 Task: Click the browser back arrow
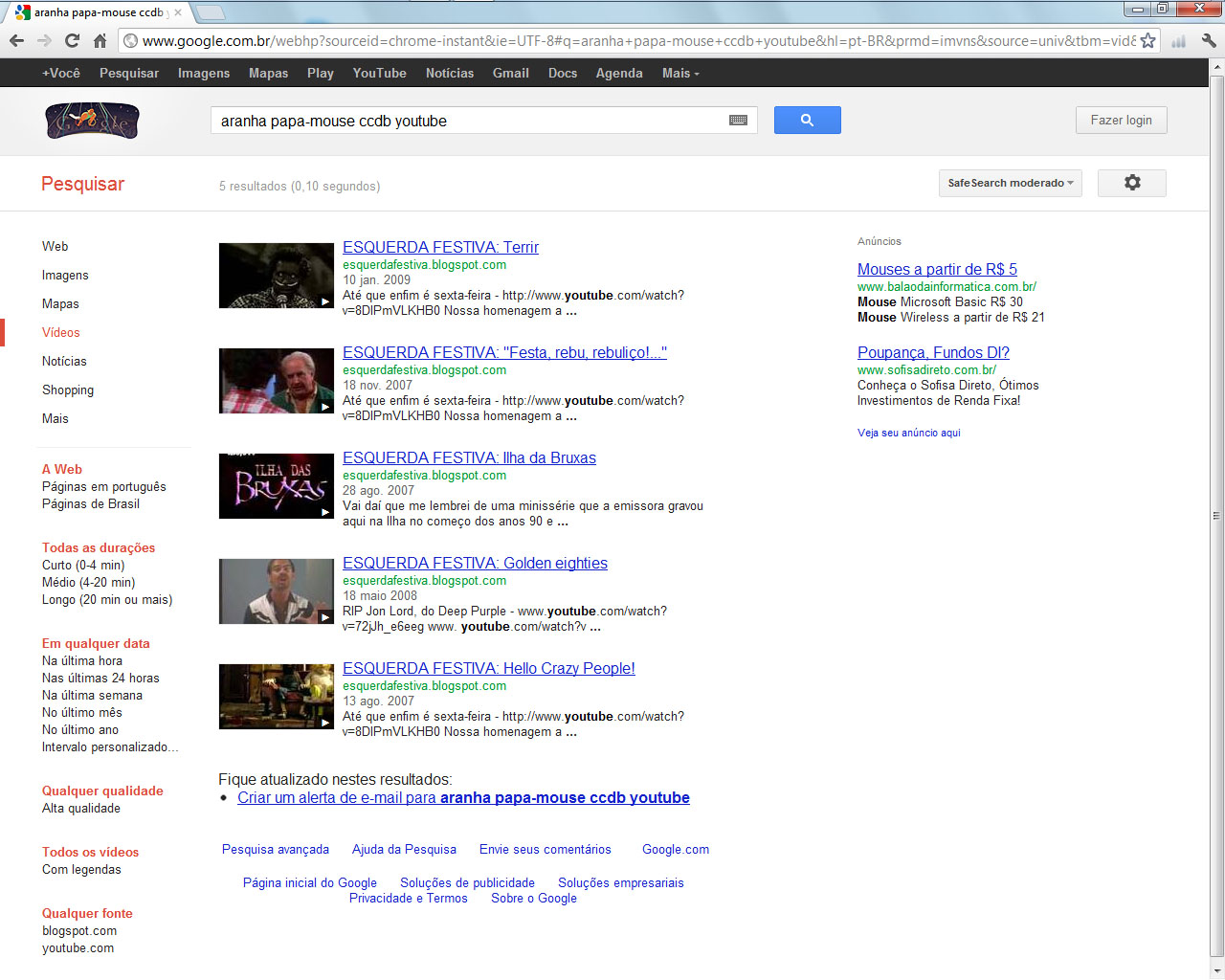click(x=16, y=40)
